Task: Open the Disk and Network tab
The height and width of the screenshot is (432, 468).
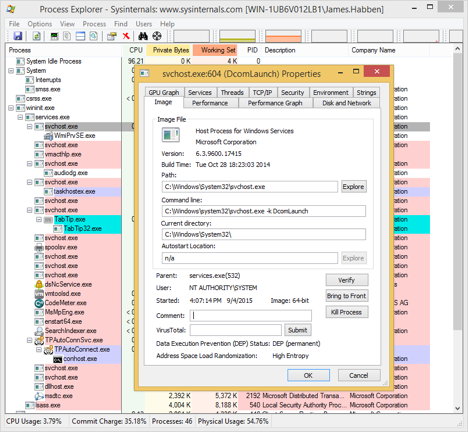Action: [x=347, y=103]
